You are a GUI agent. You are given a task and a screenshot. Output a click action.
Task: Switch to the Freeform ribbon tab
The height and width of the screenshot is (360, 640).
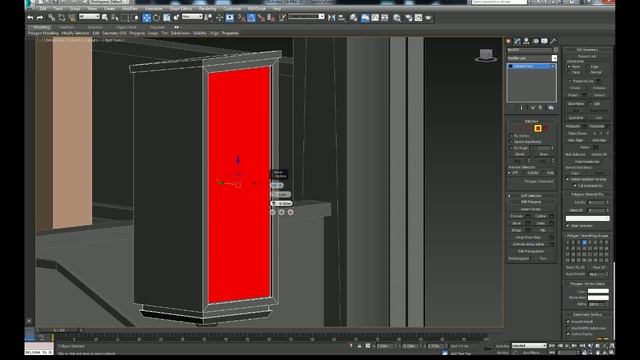pyautogui.click(x=67, y=27)
